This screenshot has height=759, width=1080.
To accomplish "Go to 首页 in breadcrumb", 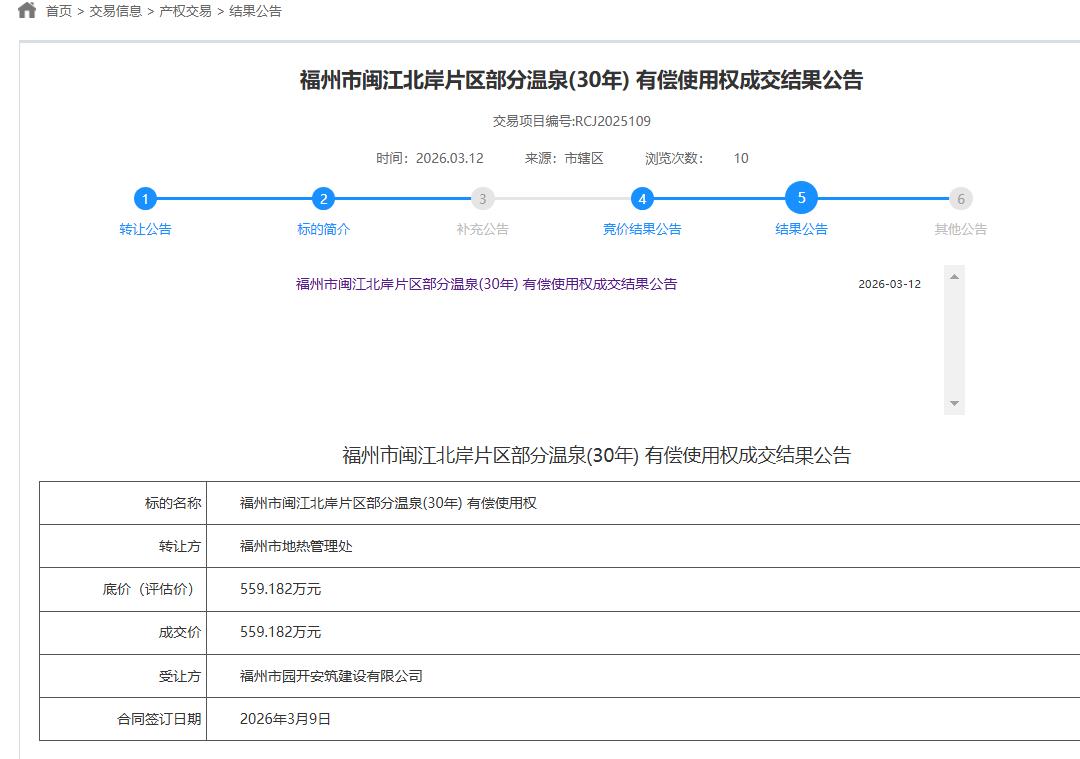I will [59, 12].
